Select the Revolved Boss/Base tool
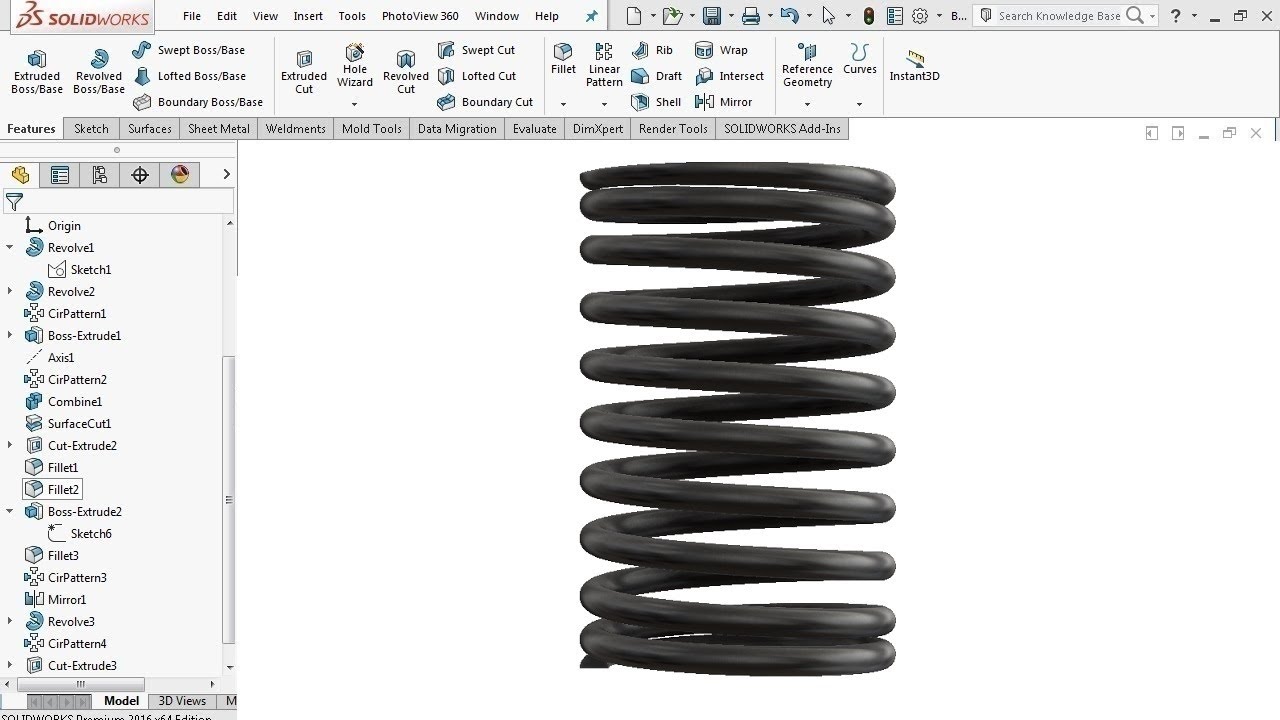 pyautogui.click(x=98, y=71)
